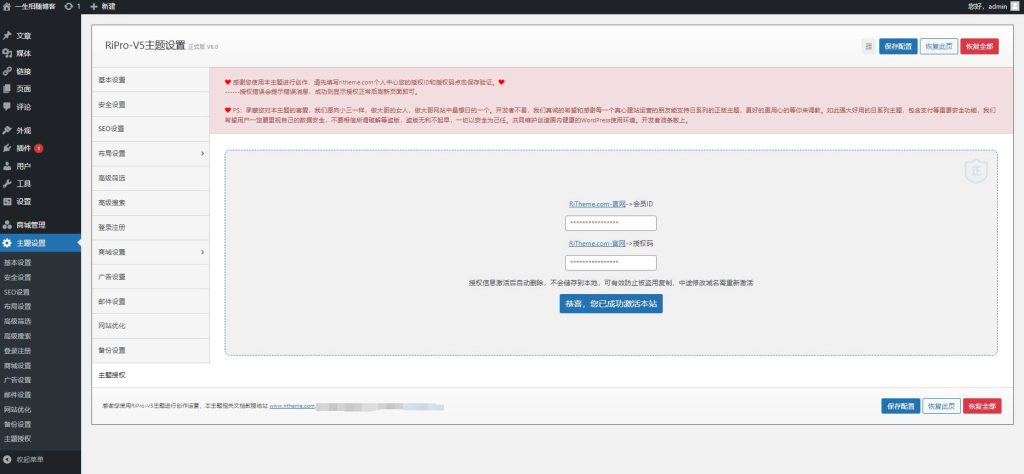Open the 高级搜索 tab in the settings panel
Viewport: 1024px width, 474px height.
150,203
